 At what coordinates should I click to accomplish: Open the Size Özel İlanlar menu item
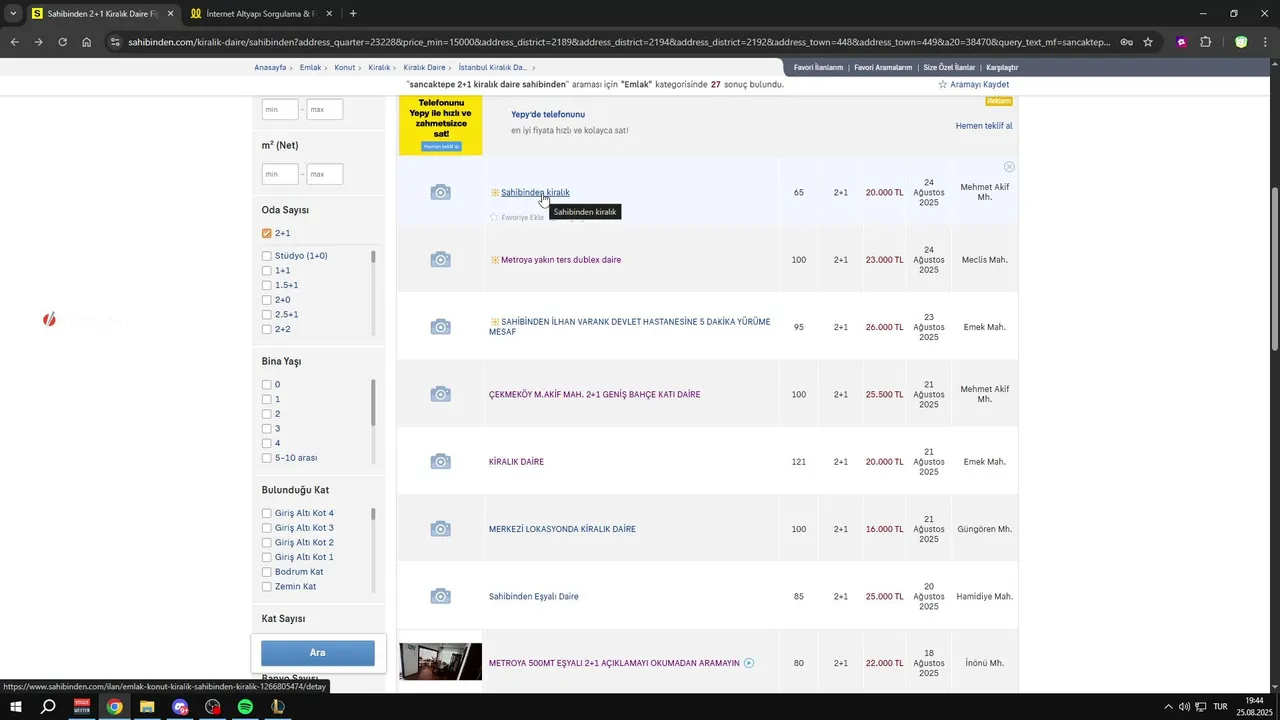[949, 67]
